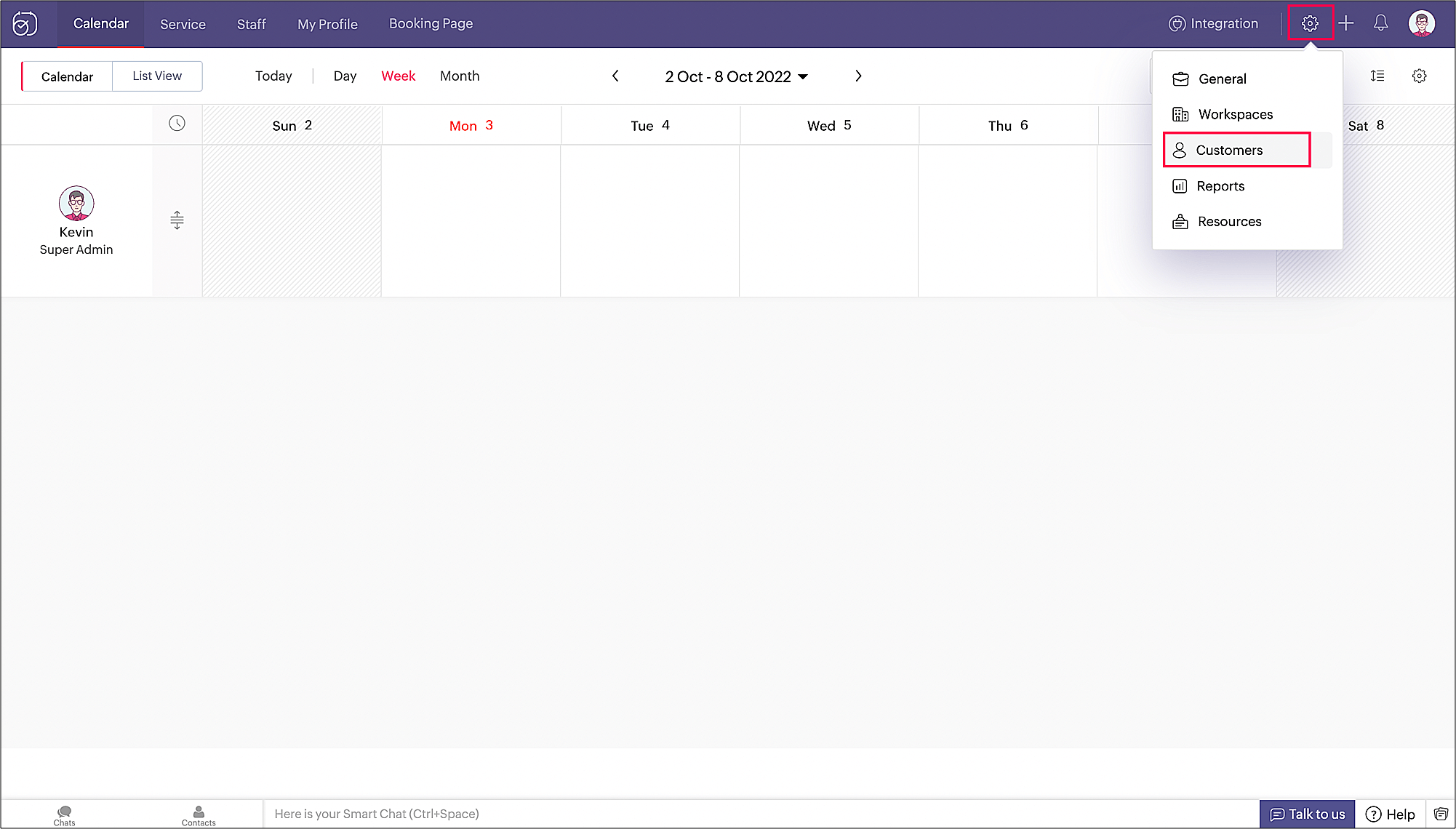Go to previous week arrow
Image resolution: width=1456 pixels, height=829 pixels.
click(615, 76)
